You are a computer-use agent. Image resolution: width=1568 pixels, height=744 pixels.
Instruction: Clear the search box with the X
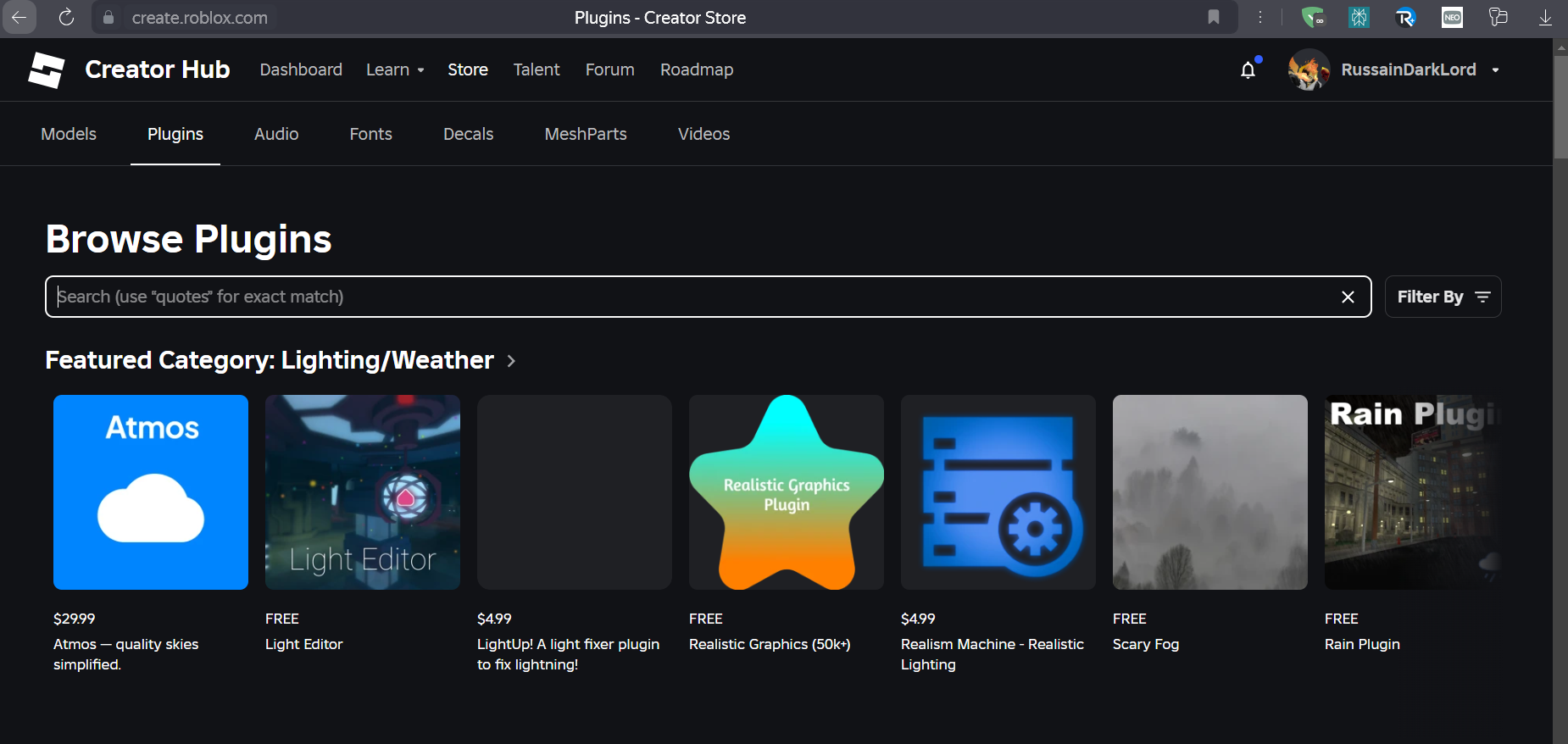point(1348,297)
